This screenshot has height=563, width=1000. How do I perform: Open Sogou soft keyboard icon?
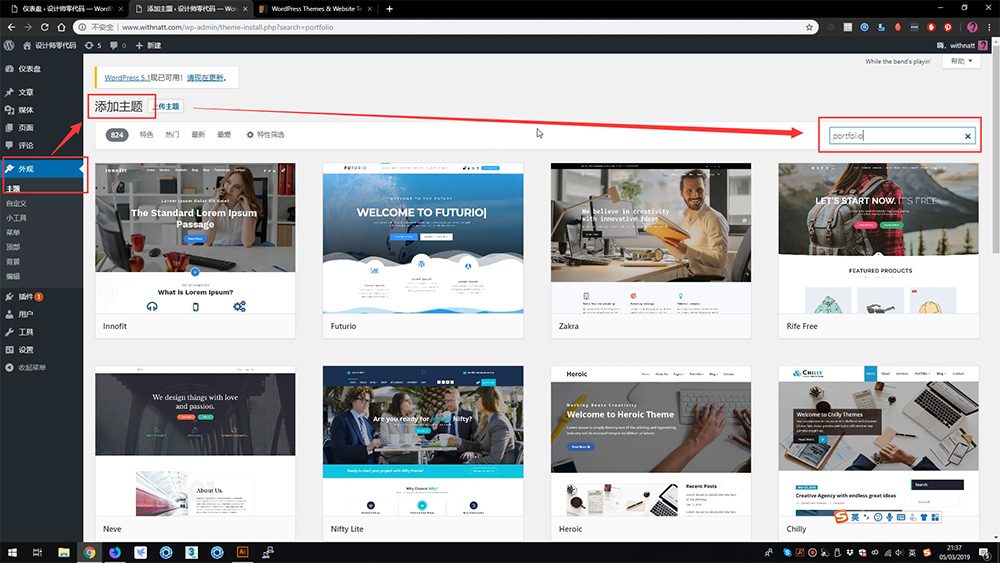tap(901, 517)
